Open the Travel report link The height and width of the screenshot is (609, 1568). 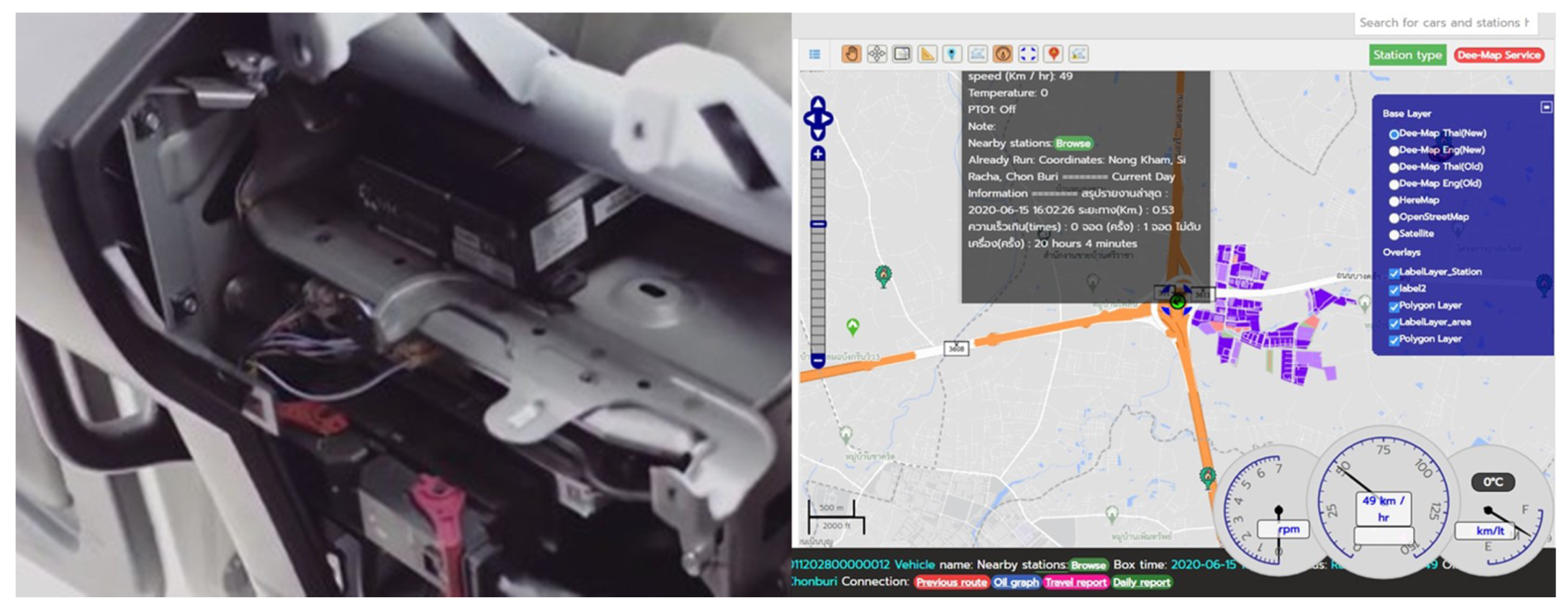(1075, 582)
